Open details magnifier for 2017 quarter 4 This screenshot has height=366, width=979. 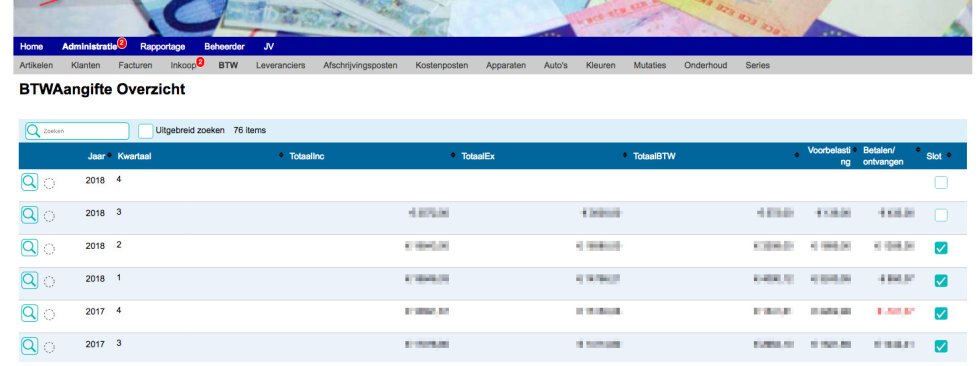(29, 313)
